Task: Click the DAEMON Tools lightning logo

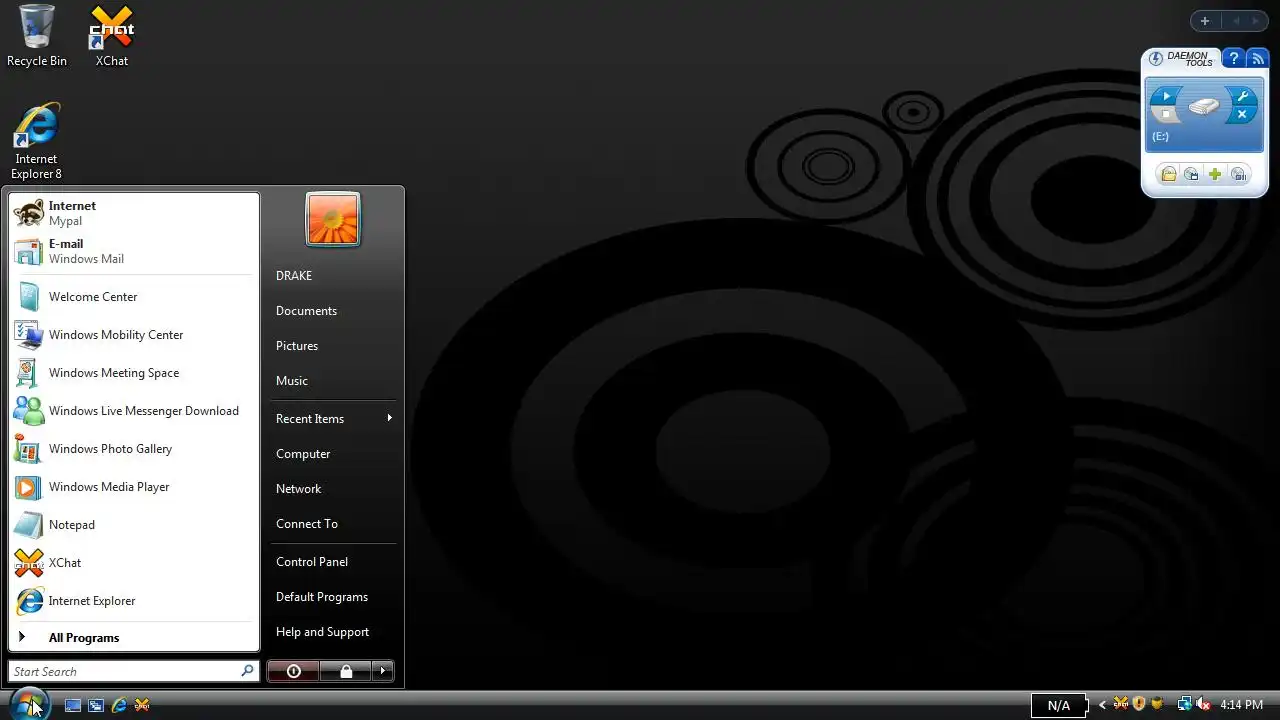Action: pos(1156,59)
